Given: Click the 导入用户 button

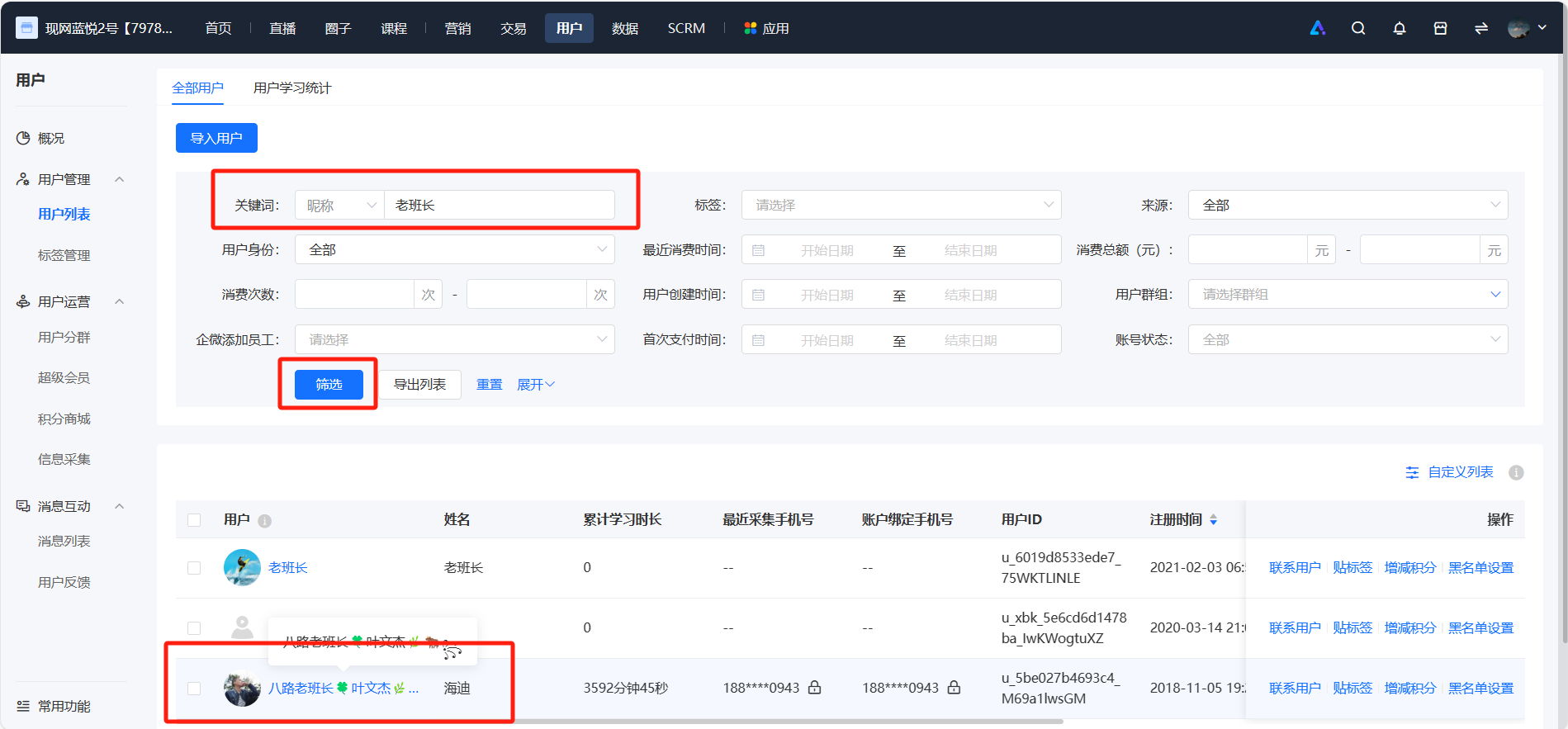Looking at the screenshot, I should pyautogui.click(x=216, y=138).
